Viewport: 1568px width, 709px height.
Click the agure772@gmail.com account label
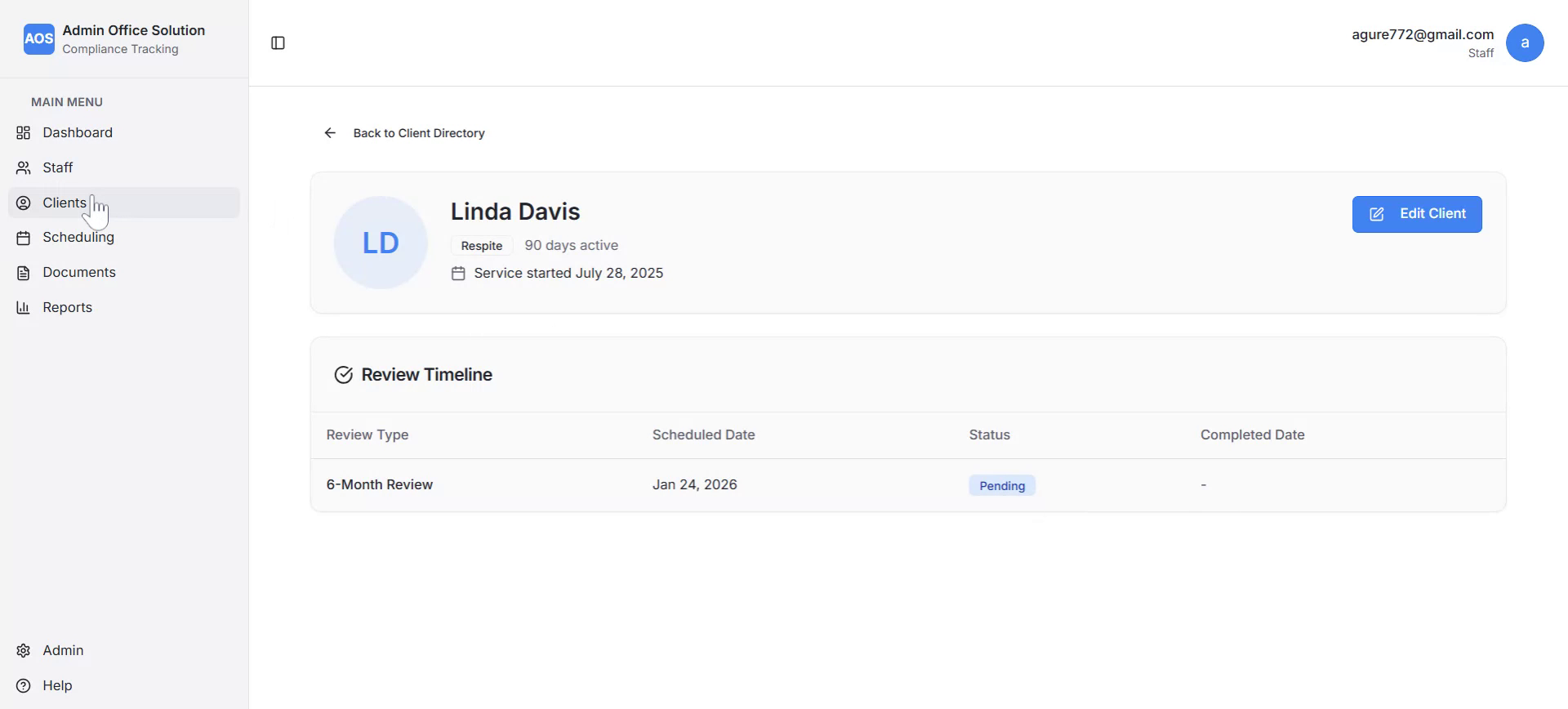point(1422,35)
